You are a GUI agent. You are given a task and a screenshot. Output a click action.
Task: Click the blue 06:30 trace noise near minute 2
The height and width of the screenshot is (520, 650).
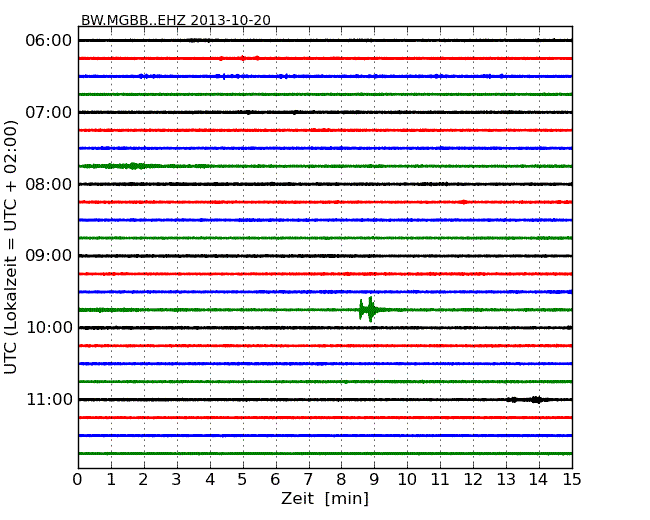[143, 76]
